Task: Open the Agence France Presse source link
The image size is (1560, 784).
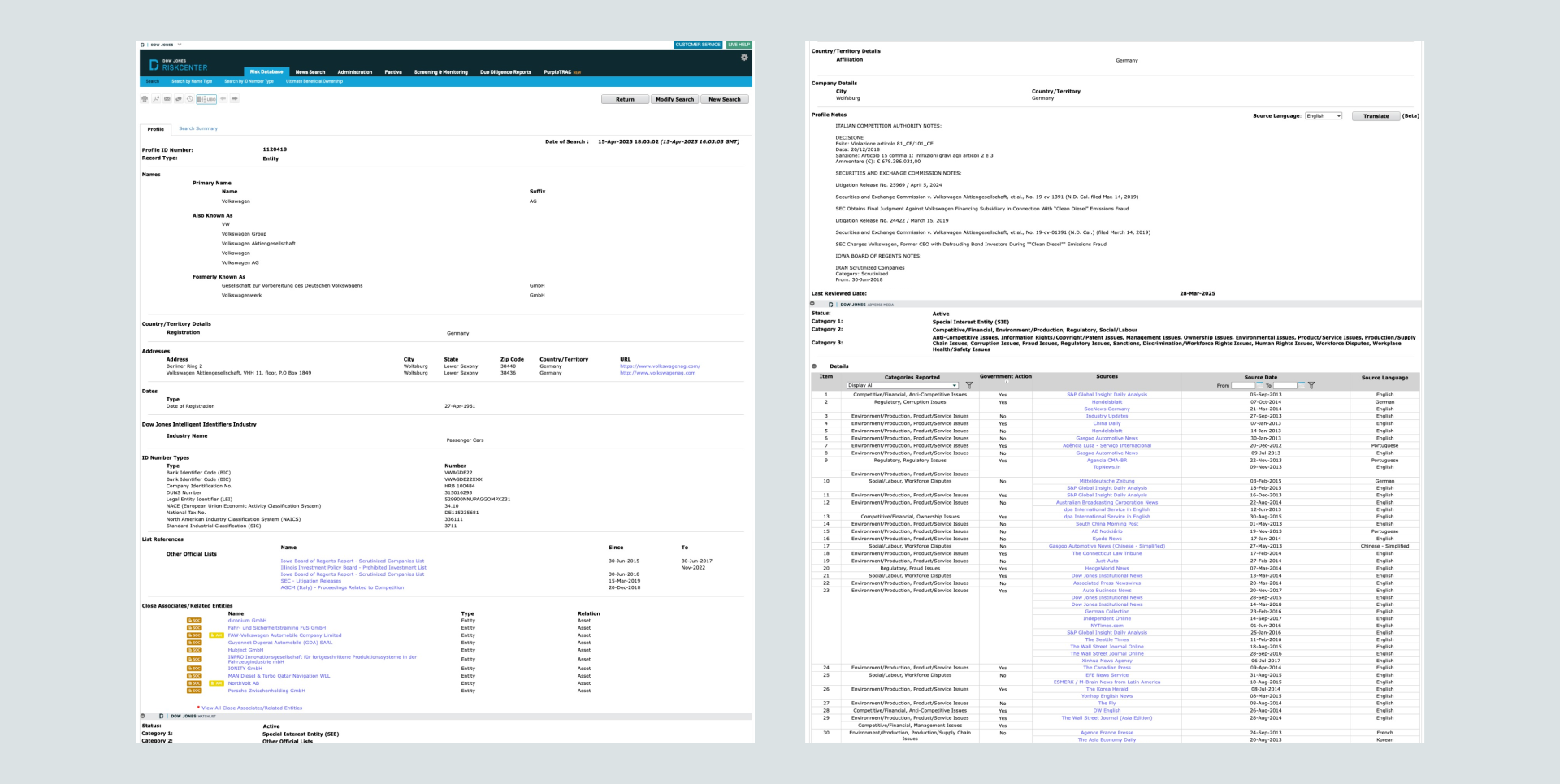Action: point(1107,733)
